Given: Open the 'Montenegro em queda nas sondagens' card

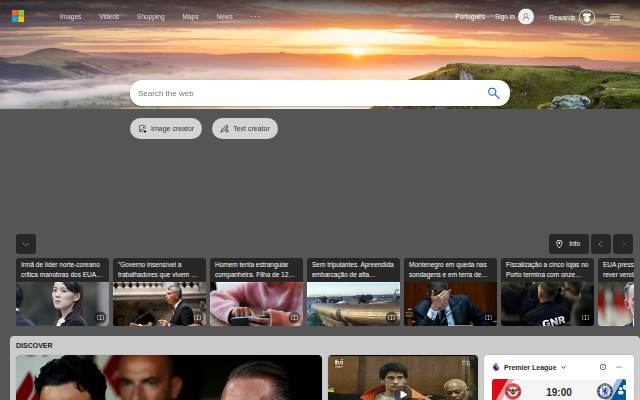Looking at the screenshot, I should tap(451, 292).
